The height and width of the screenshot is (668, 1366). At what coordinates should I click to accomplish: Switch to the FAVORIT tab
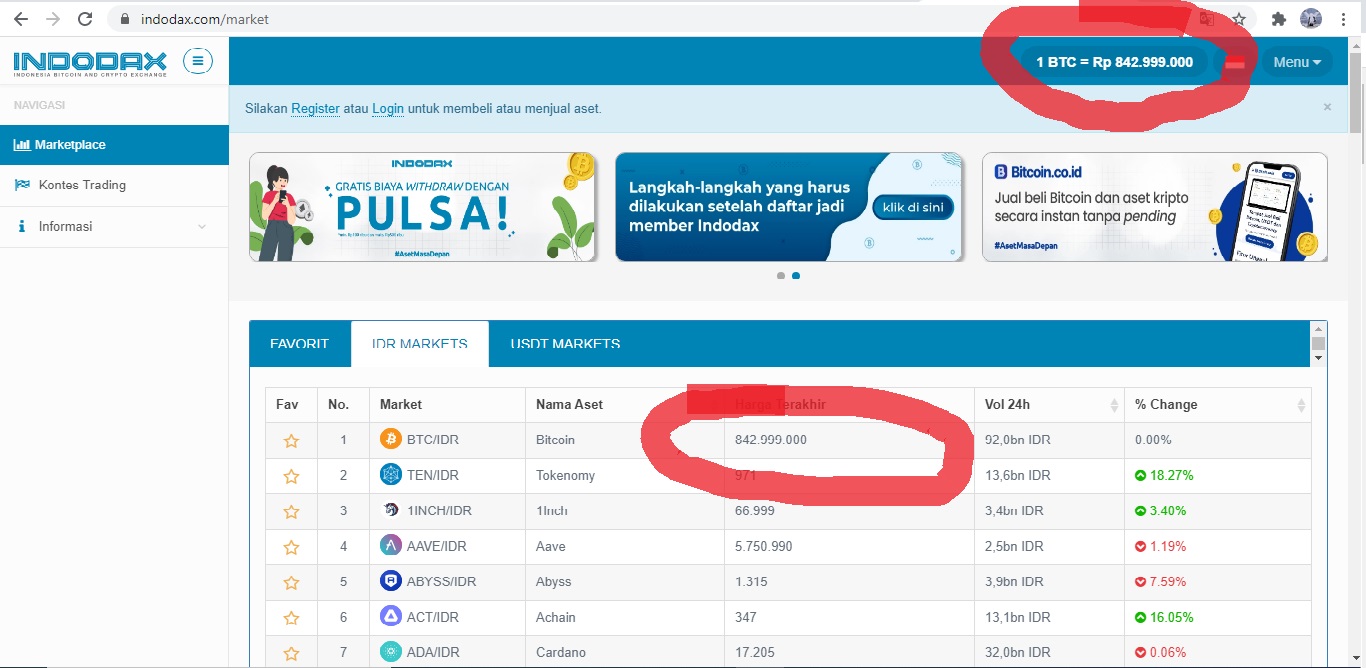pos(300,344)
